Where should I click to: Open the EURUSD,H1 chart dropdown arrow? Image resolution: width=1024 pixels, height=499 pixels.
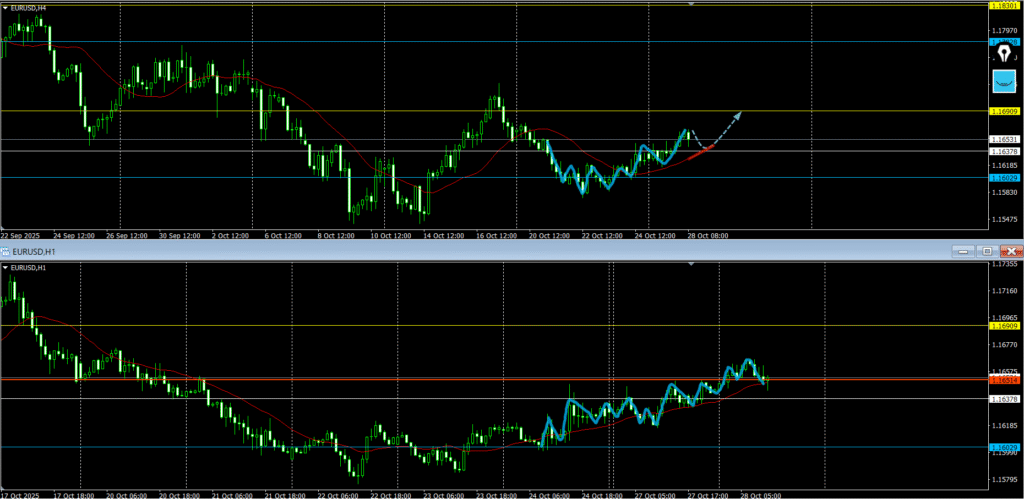pyautogui.click(x=5, y=268)
